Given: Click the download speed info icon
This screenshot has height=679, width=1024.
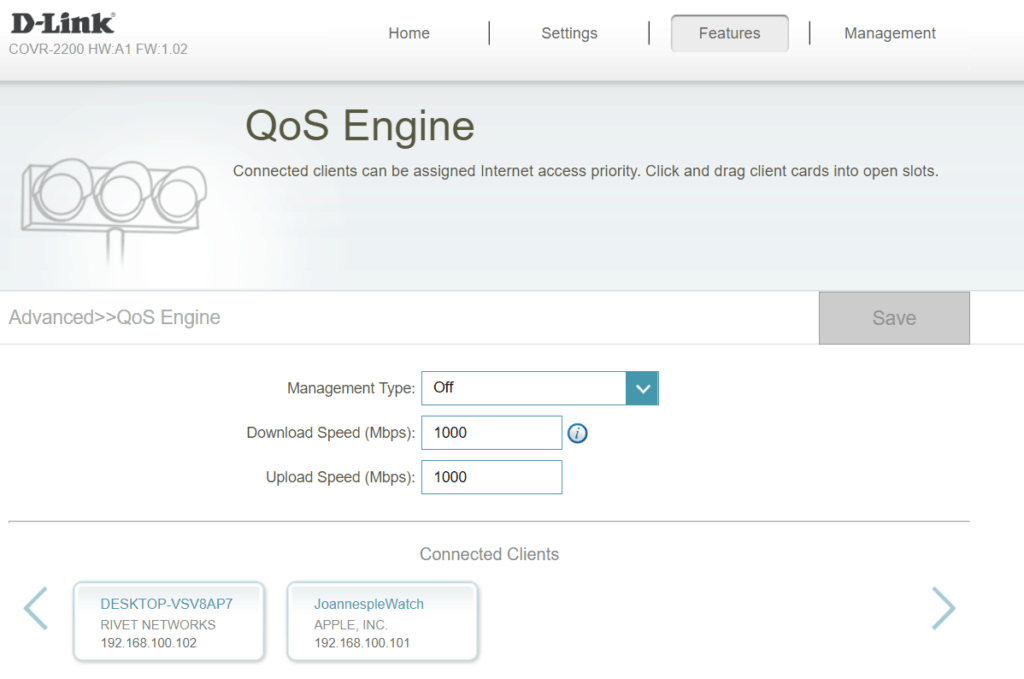Looking at the screenshot, I should click(x=577, y=433).
